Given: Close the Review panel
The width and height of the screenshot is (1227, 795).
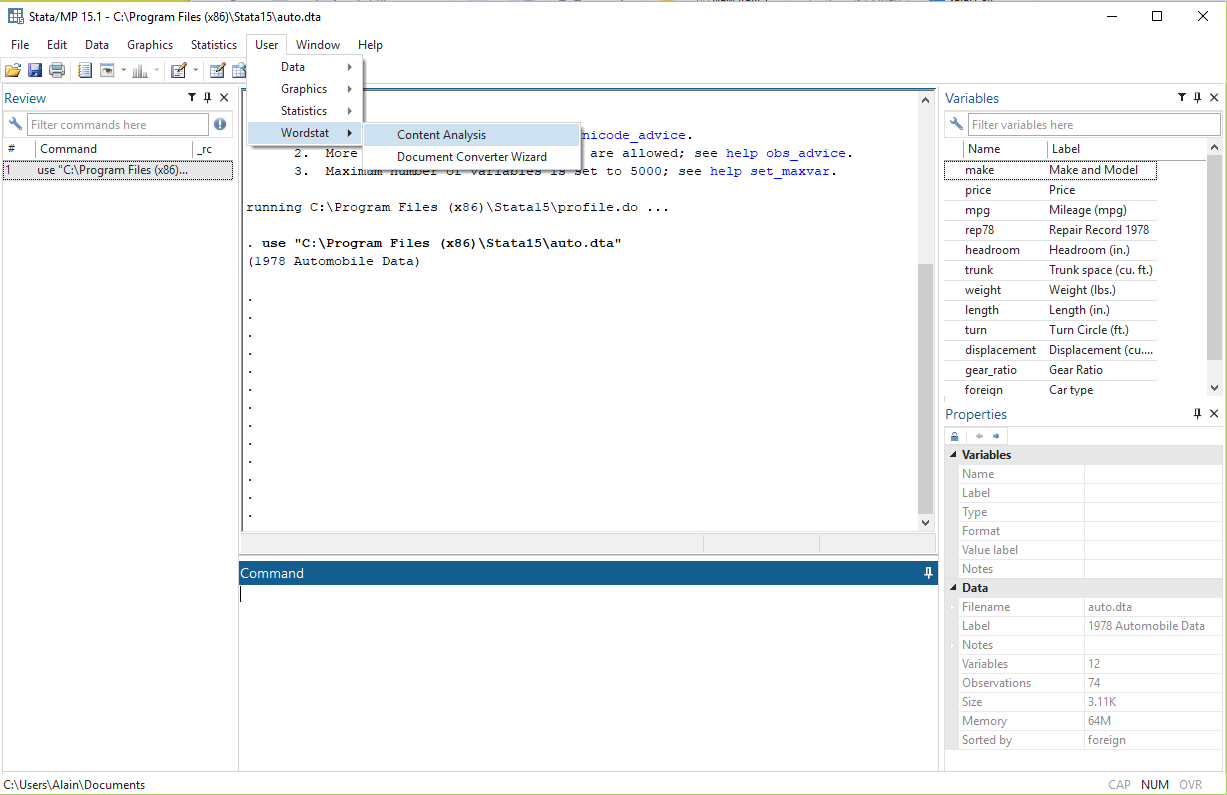Looking at the screenshot, I should [x=224, y=98].
